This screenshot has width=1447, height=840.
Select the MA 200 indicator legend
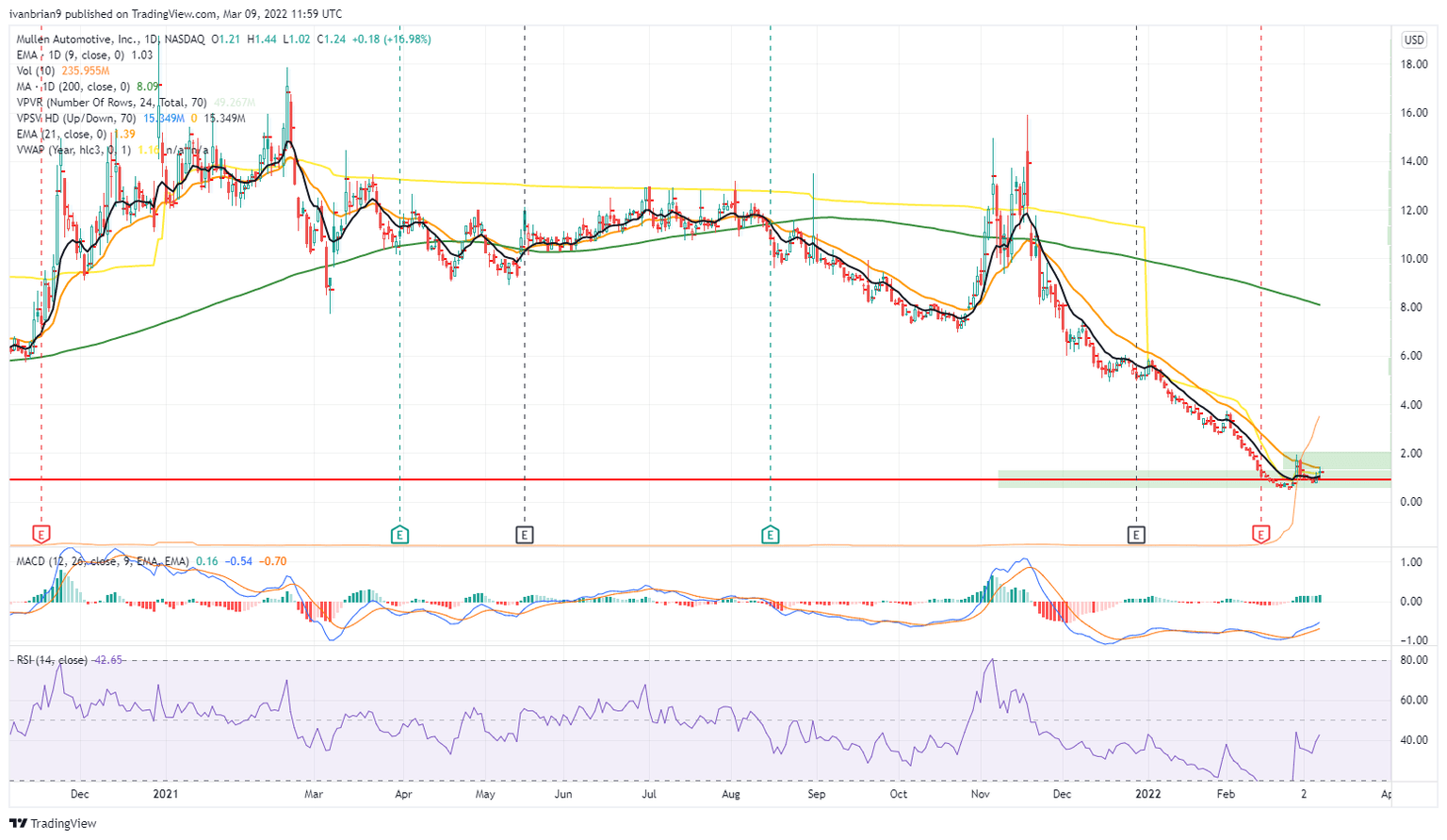pos(75,87)
